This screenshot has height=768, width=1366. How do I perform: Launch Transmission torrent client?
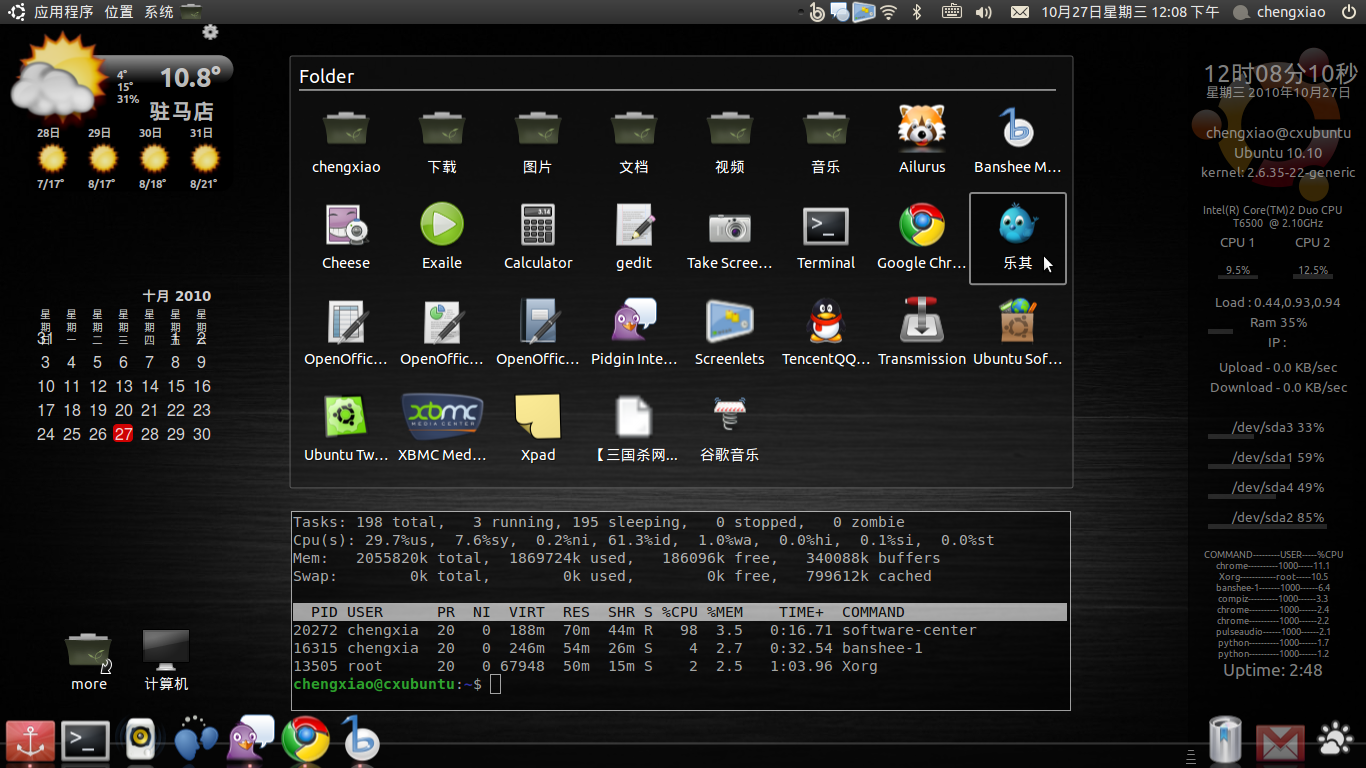pos(922,334)
